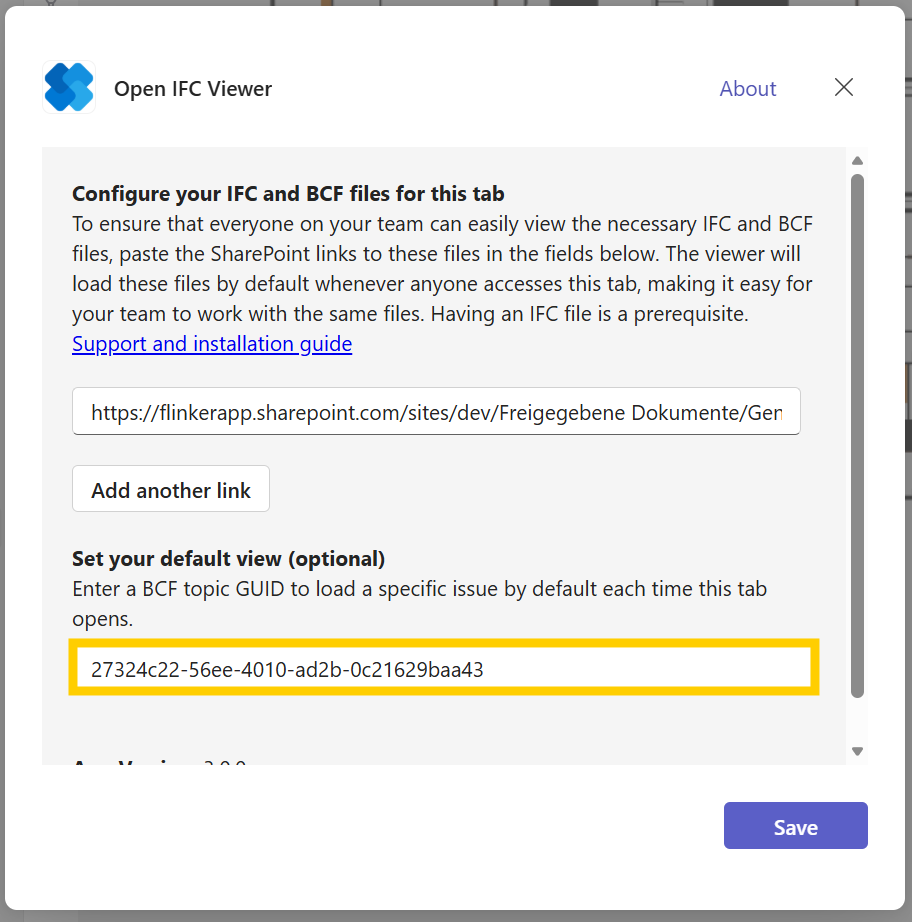Click the Add another link button
The width and height of the screenshot is (912, 922).
click(x=170, y=488)
